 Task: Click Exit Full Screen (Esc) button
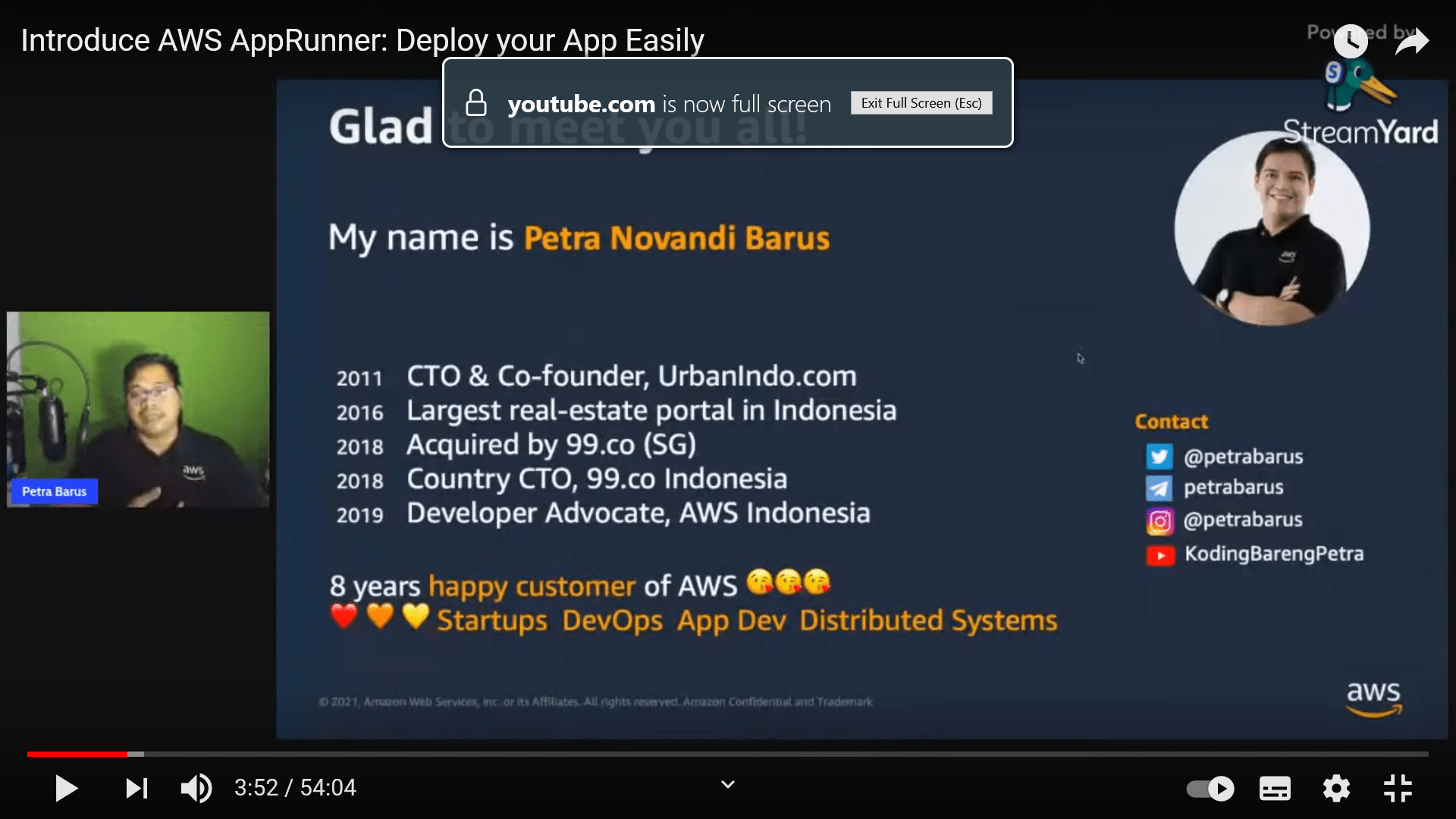pos(921,103)
